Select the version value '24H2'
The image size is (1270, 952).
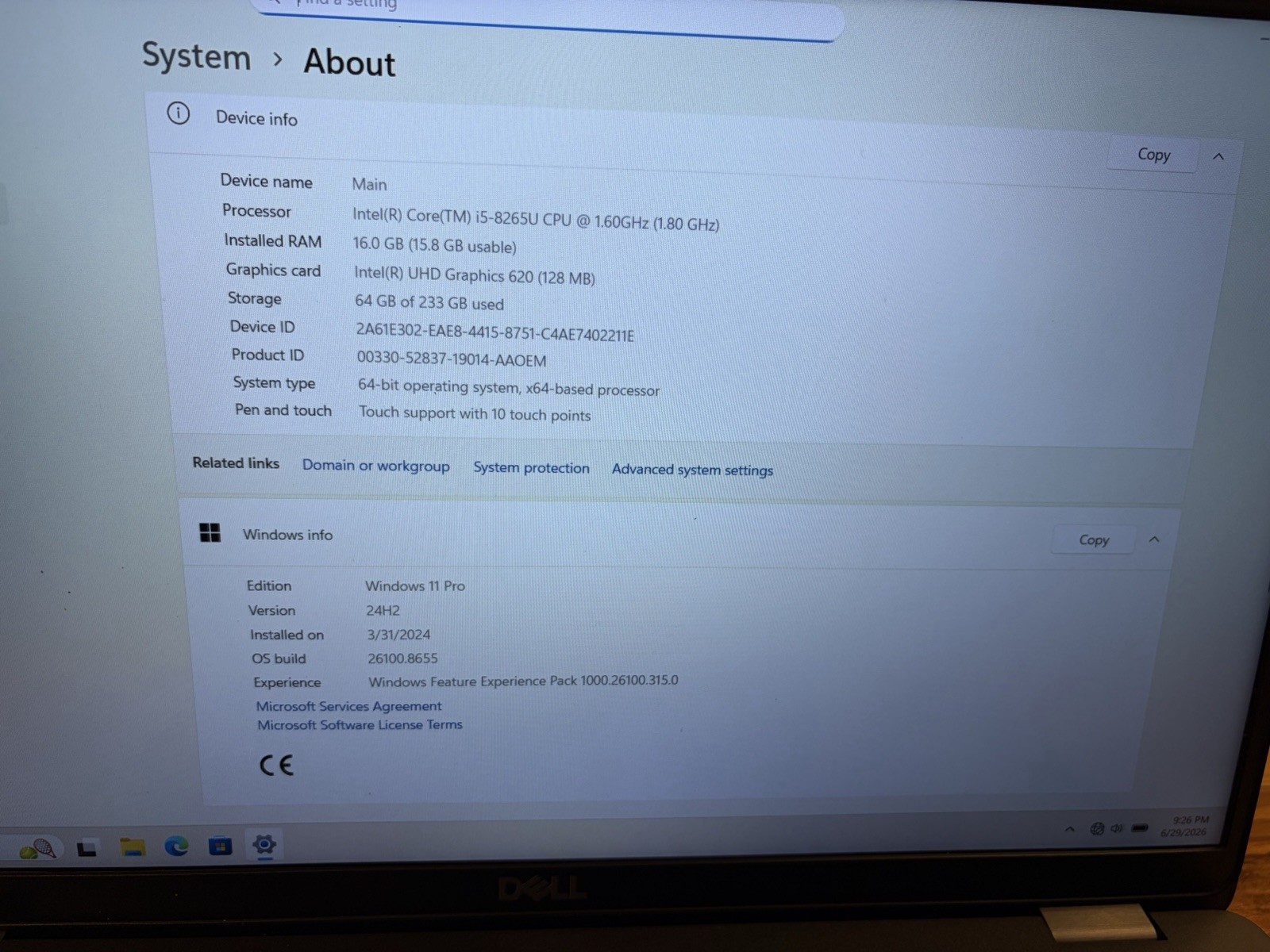click(383, 610)
